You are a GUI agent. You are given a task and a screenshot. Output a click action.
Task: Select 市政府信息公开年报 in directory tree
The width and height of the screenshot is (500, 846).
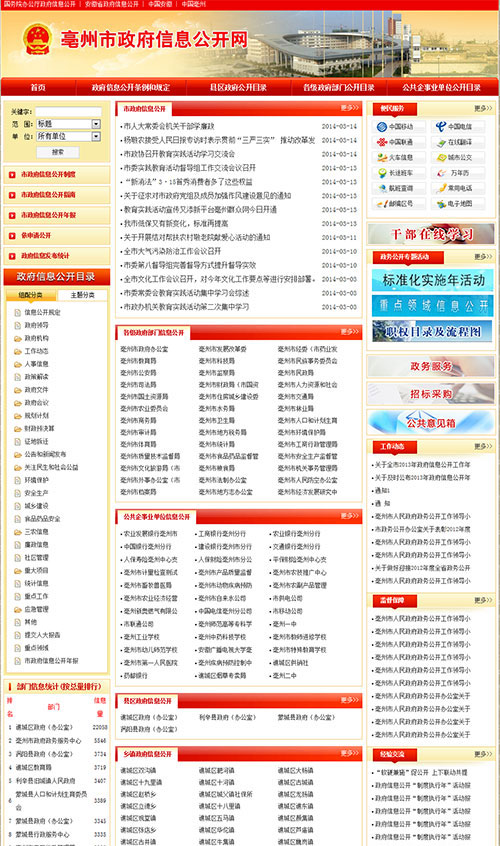52,661
